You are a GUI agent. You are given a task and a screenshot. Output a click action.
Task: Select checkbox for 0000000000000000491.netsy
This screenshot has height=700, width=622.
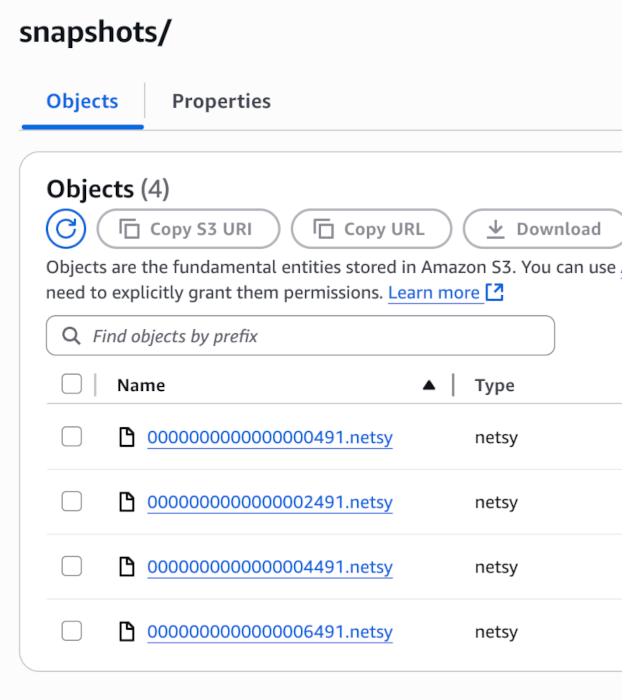pyautogui.click(x=72, y=437)
